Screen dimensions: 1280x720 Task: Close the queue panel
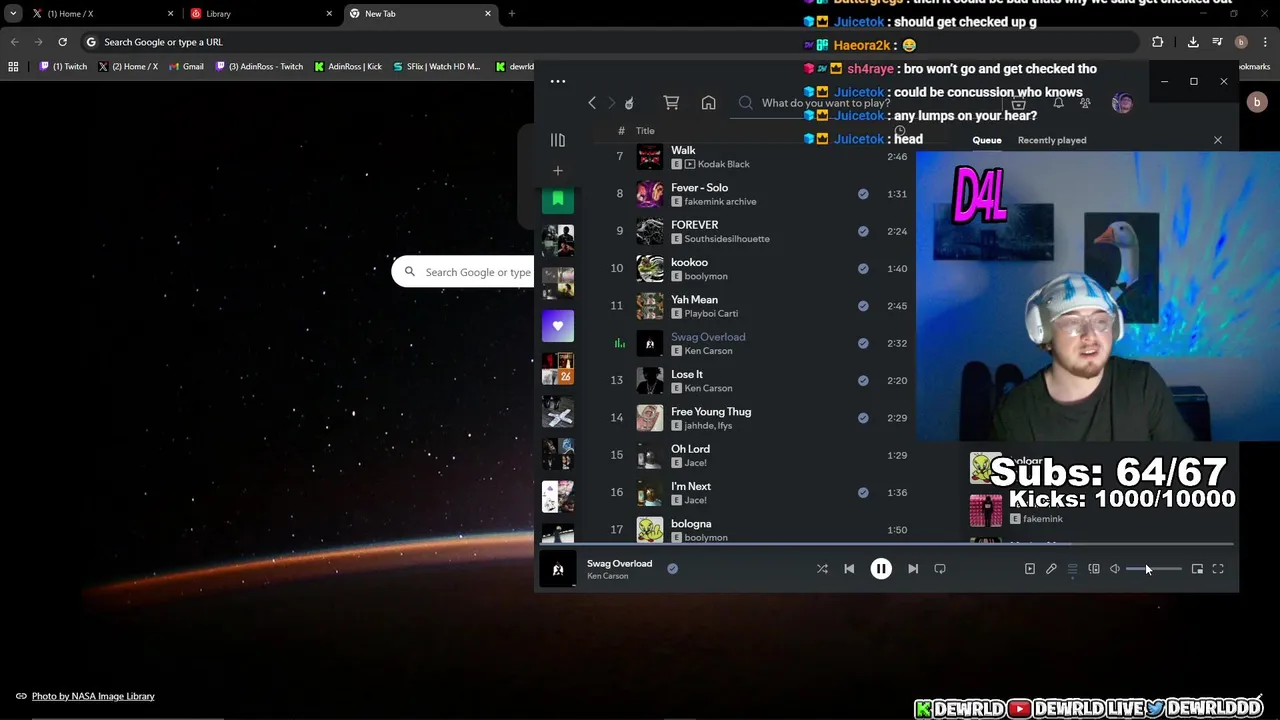point(1218,140)
